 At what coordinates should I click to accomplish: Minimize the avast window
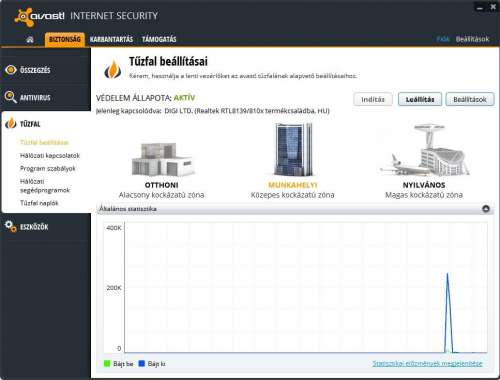(x=480, y=8)
